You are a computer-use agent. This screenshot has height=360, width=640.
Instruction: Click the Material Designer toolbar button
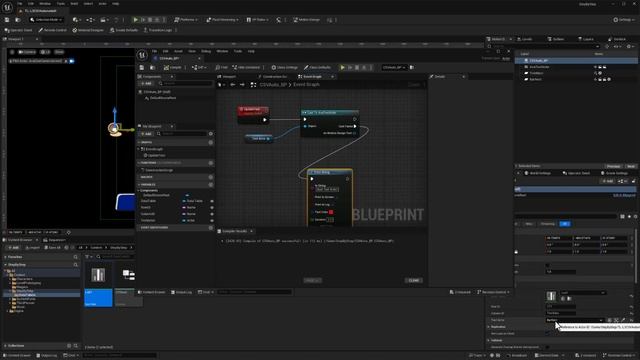(88, 30)
